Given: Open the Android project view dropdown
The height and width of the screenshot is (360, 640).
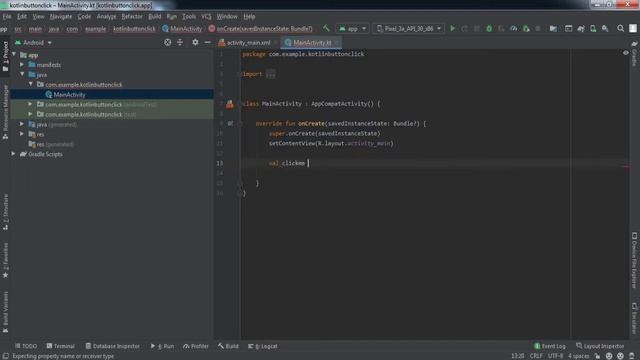Looking at the screenshot, I should pos(33,42).
